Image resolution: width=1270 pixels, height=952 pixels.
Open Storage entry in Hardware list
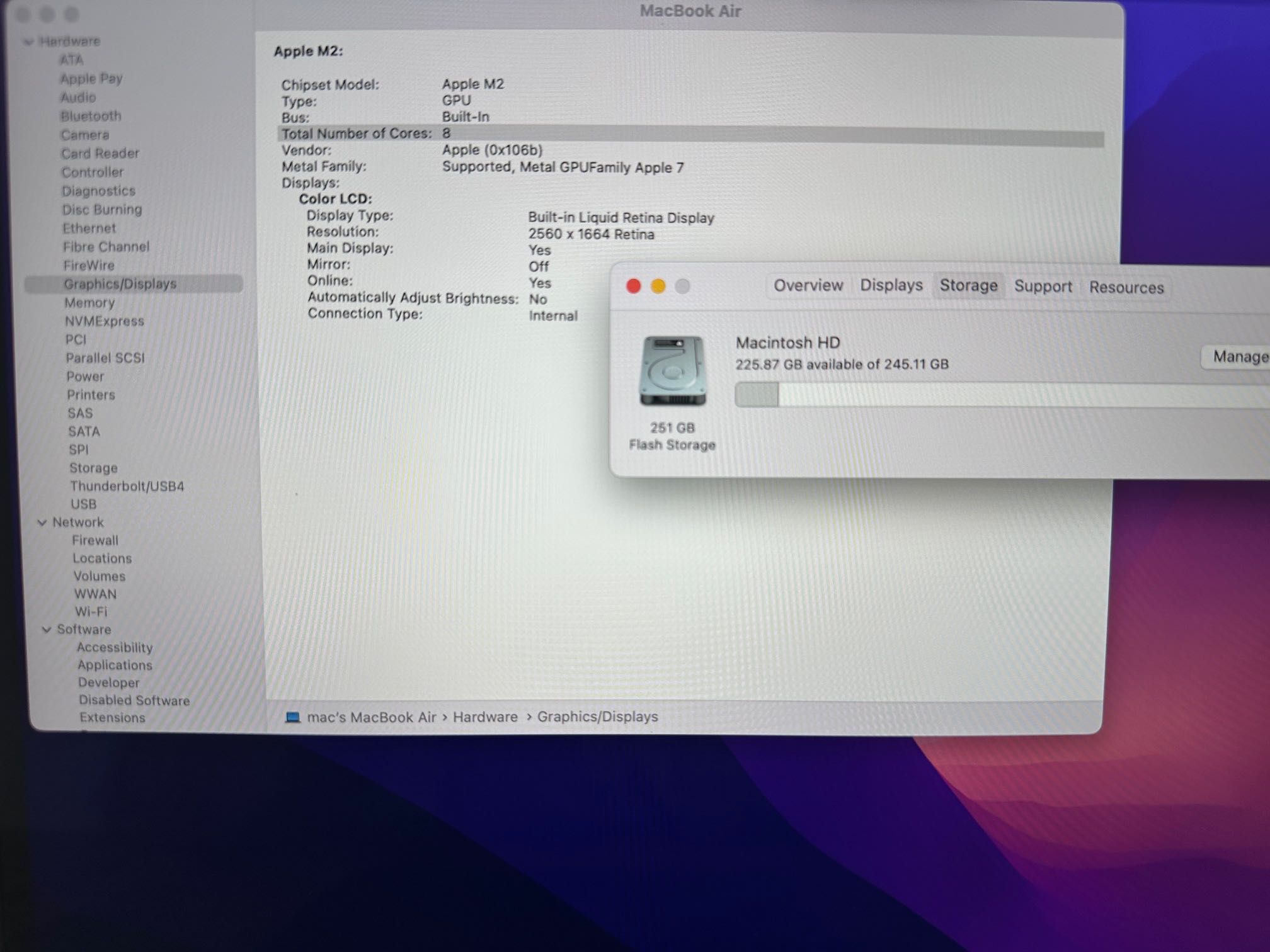click(93, 468)
